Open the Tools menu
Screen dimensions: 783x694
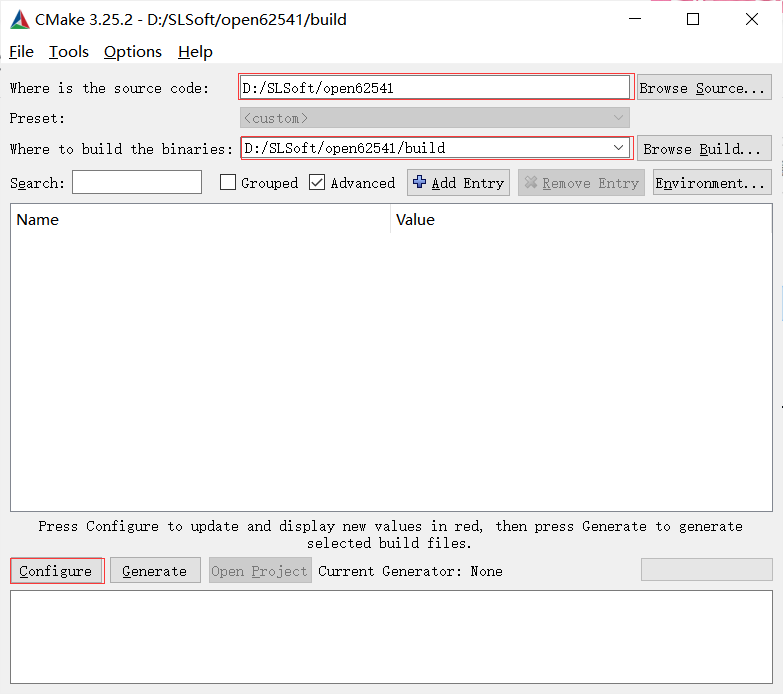[69, 52]
